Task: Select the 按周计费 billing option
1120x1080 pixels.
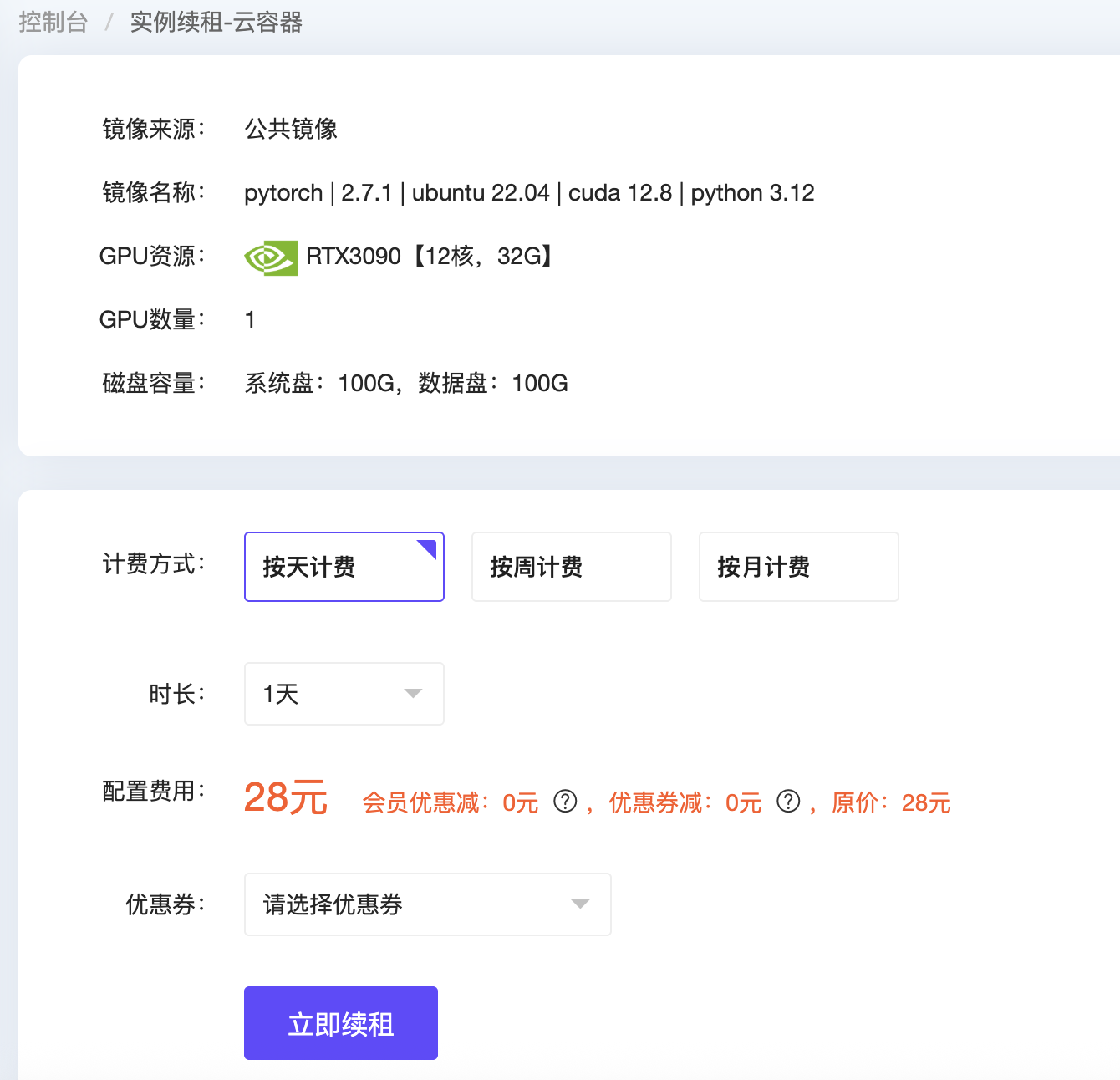Action: 571,567
